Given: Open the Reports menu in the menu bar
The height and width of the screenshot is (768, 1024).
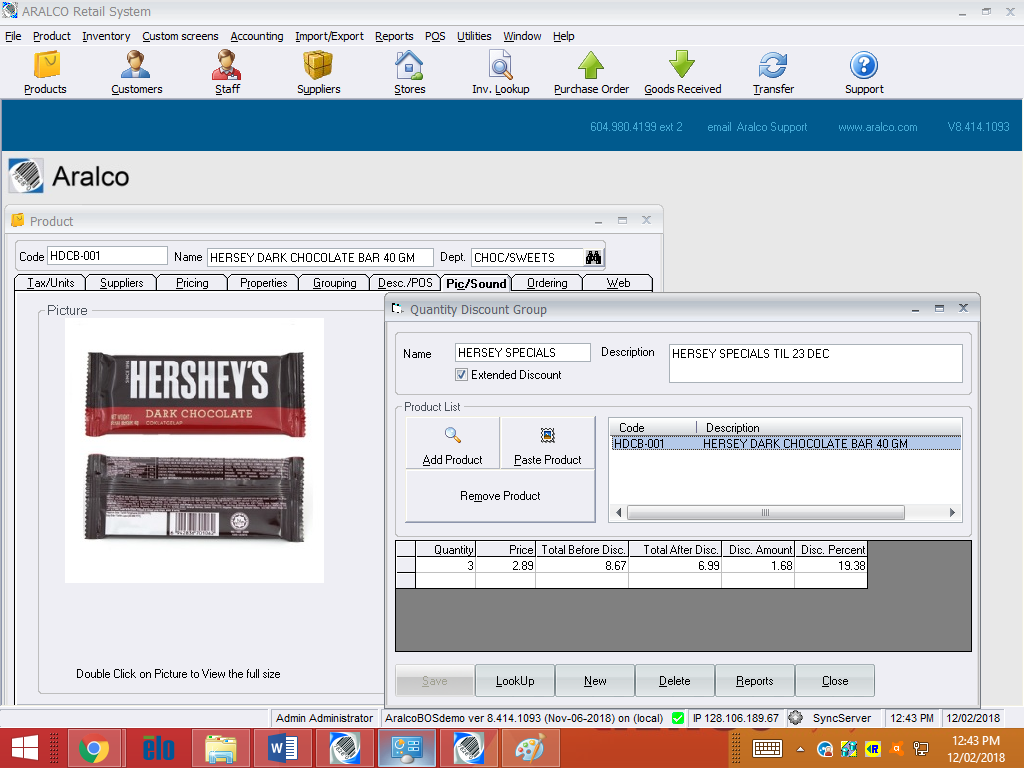Looking at the screenshot, I should (x=394, y=36).
